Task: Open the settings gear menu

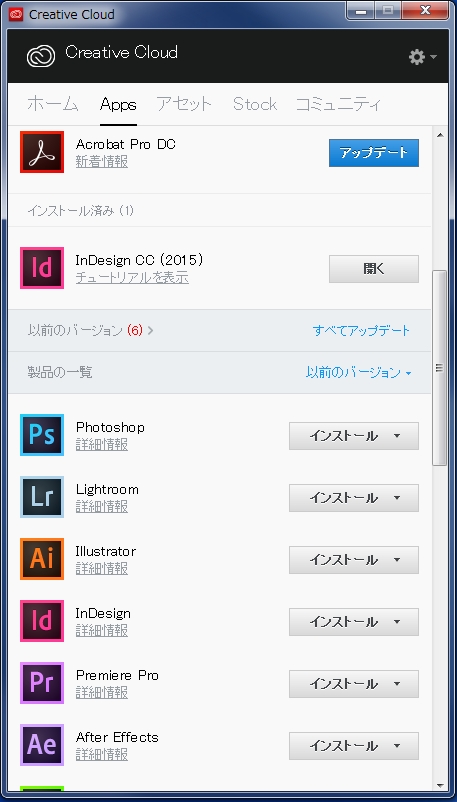Action: point(422,57)
